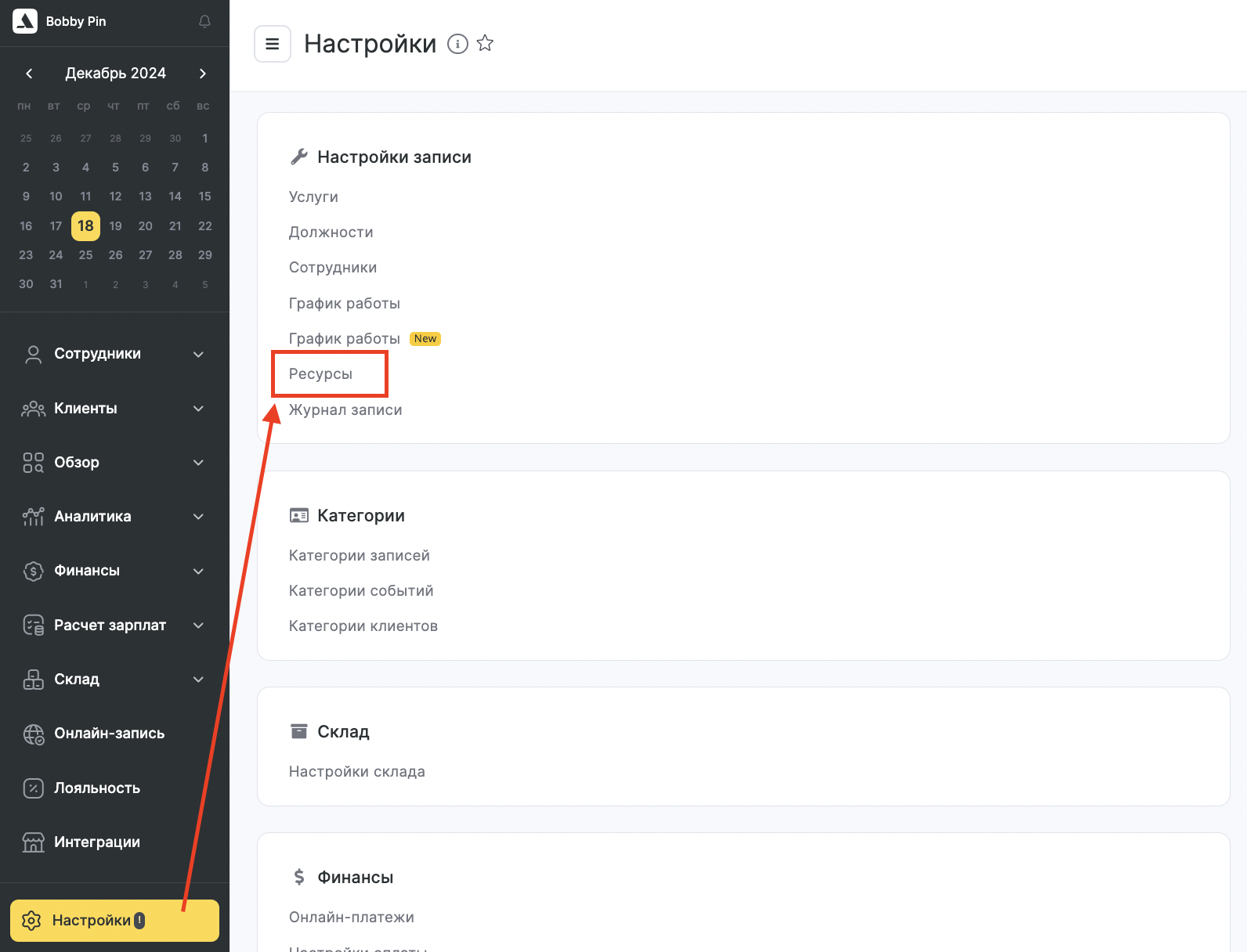The image size is (1247, 952).
Task: Click the Финансы dollar badge icon
Action: pos(33,571)
